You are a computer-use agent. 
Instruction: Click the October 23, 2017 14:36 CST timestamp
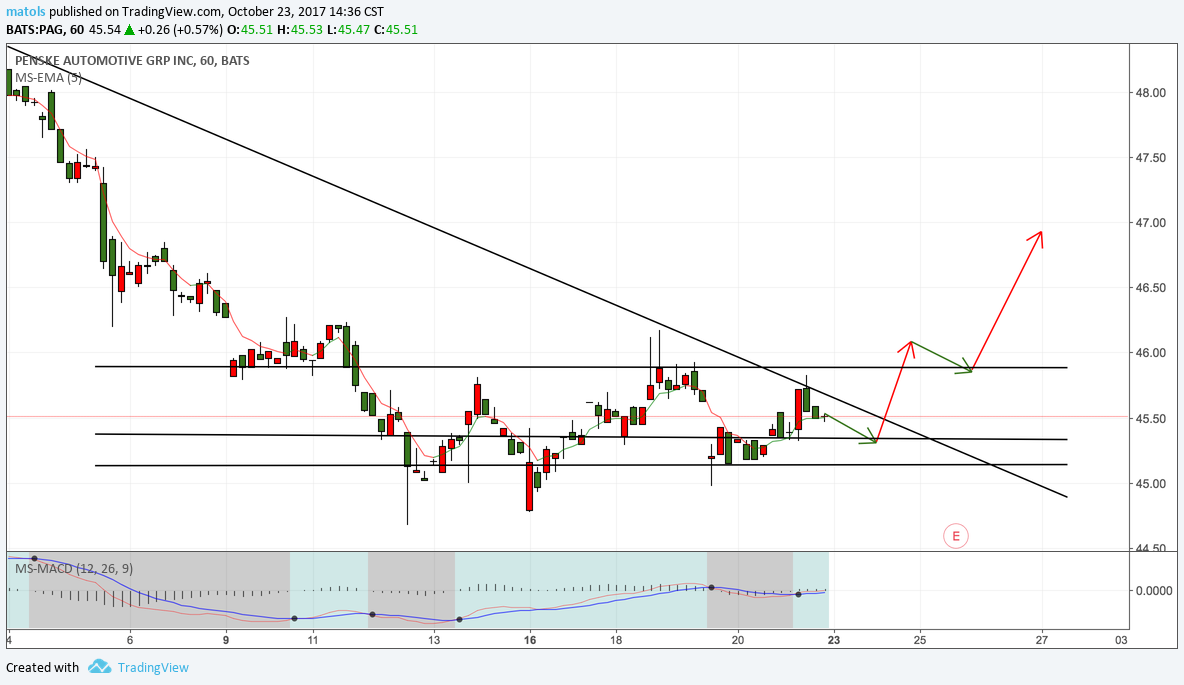pyautogui.click(x=305, y=12)
